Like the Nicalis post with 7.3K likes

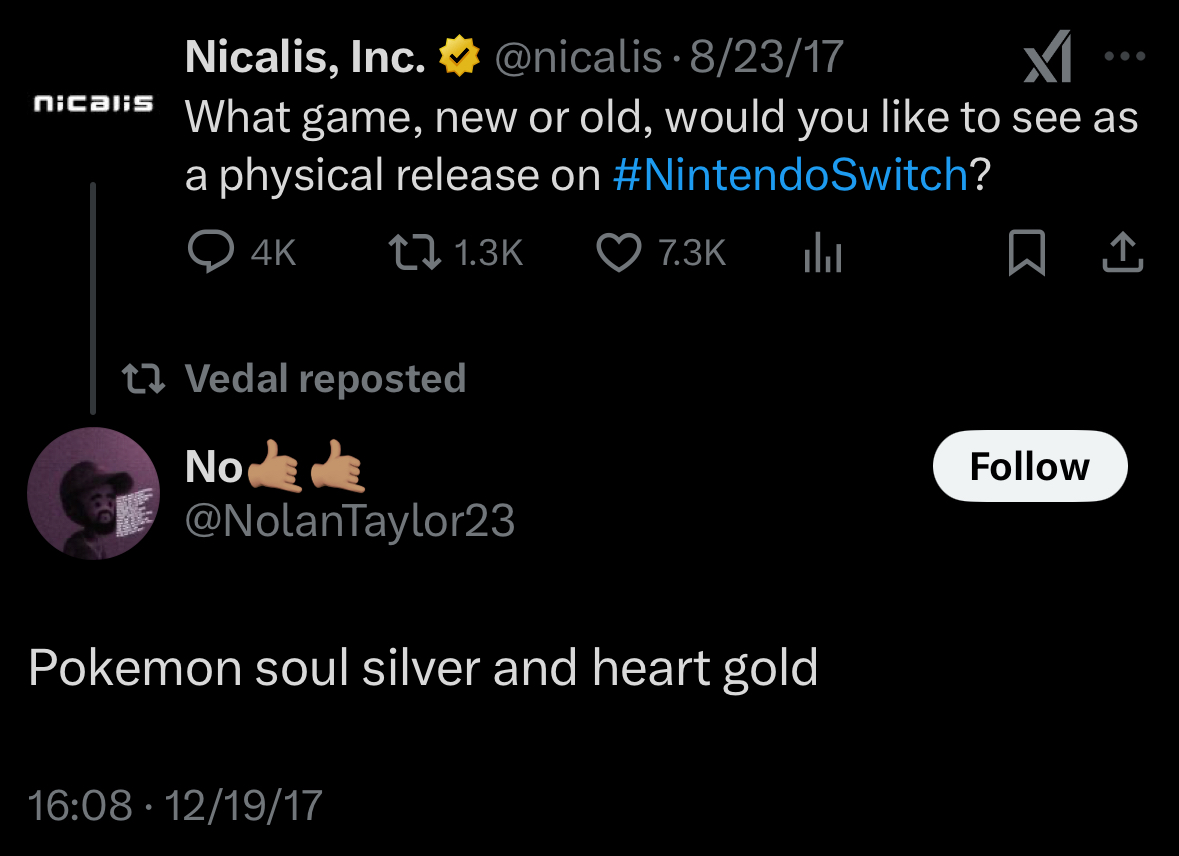619,253
